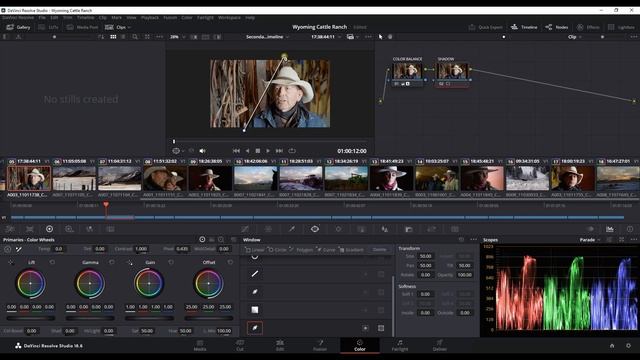Image resolution: width=640 pixels, height=360 pixels.
Task: Open the timeline name dropdown in viewer
Action: click(267, 37)
